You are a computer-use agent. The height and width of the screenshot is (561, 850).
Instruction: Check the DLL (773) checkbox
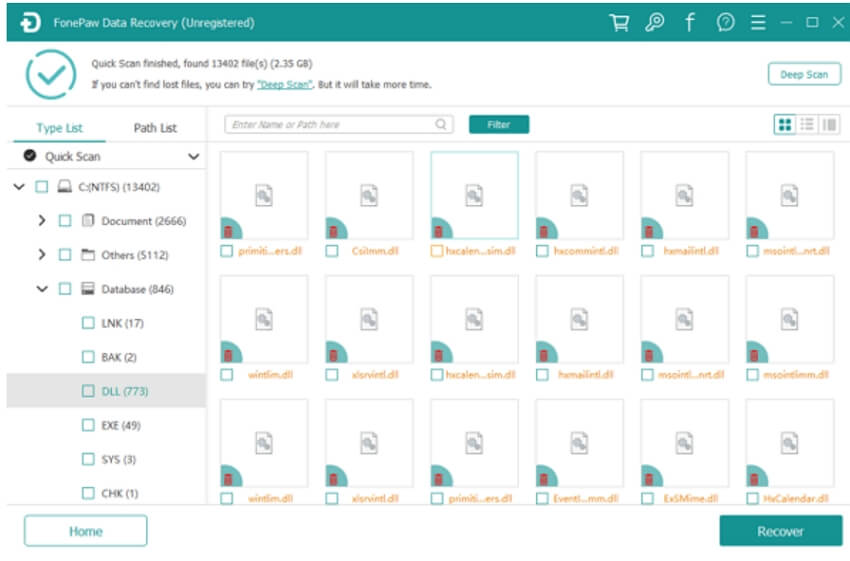coord(88,391)
